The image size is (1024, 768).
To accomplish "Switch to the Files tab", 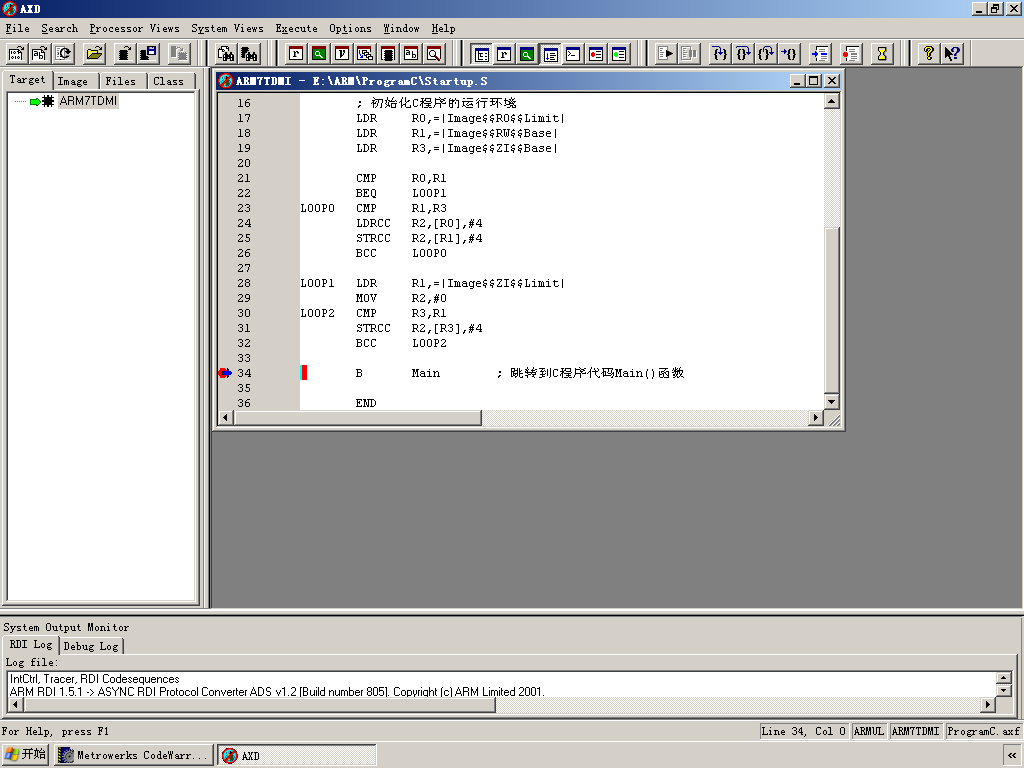I will 121,81.
